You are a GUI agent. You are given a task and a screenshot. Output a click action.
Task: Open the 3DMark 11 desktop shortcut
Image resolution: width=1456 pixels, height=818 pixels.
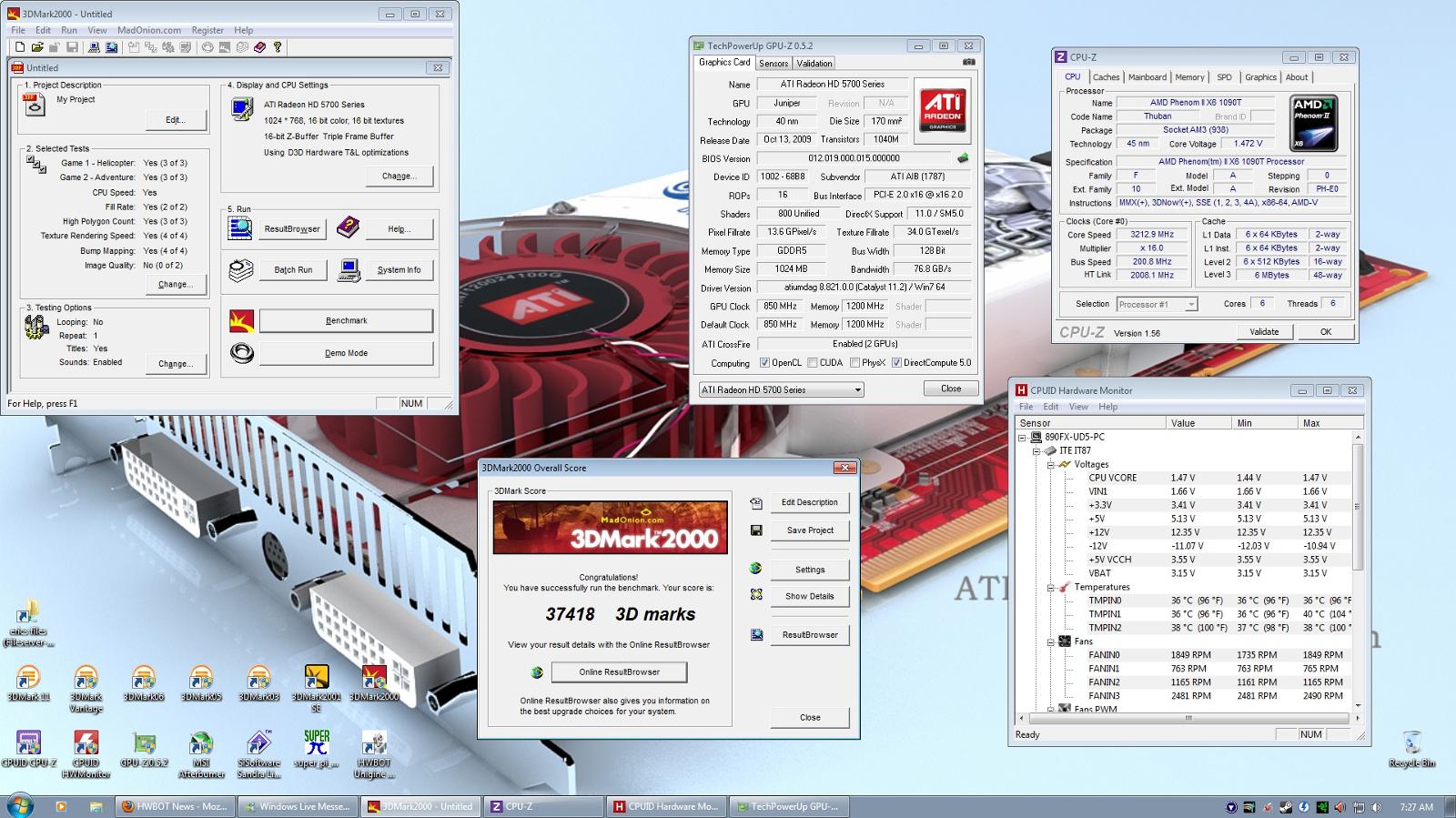coord(28,684)
